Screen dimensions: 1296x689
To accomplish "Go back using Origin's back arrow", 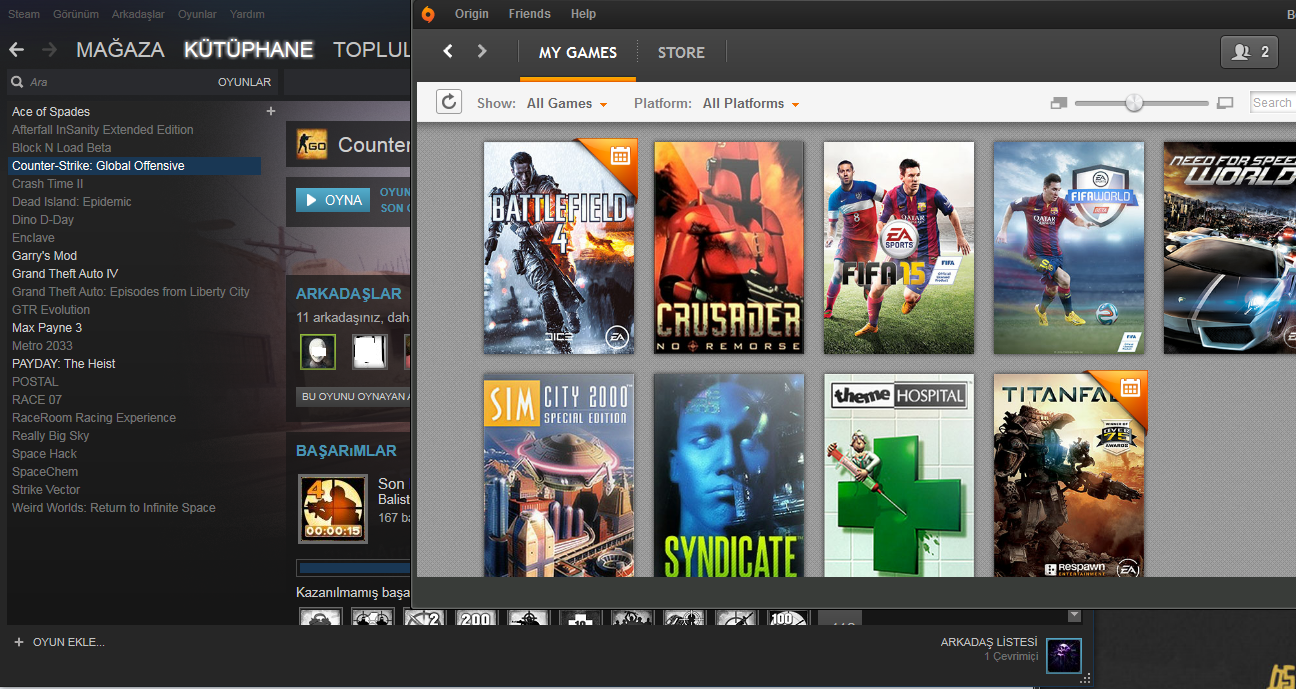I will coord(448,51).
